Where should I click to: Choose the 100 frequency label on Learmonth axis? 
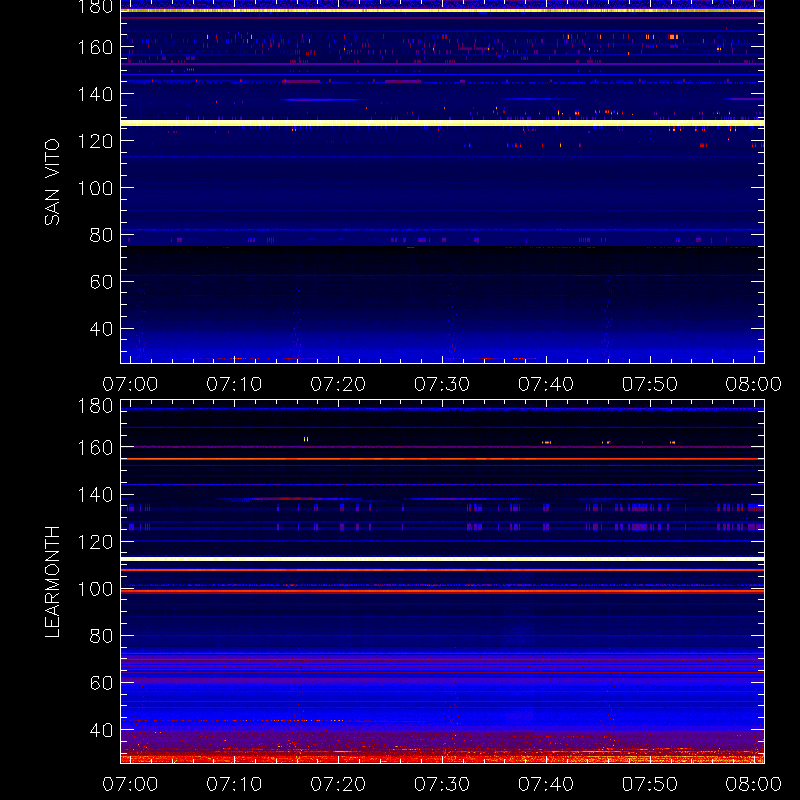click(x=95, y=589)
